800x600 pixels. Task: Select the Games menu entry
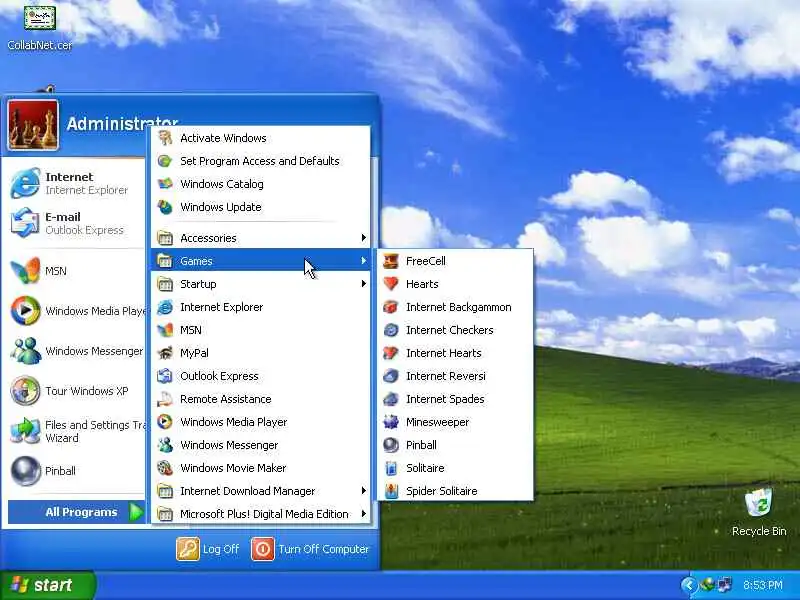pos(261,261)
